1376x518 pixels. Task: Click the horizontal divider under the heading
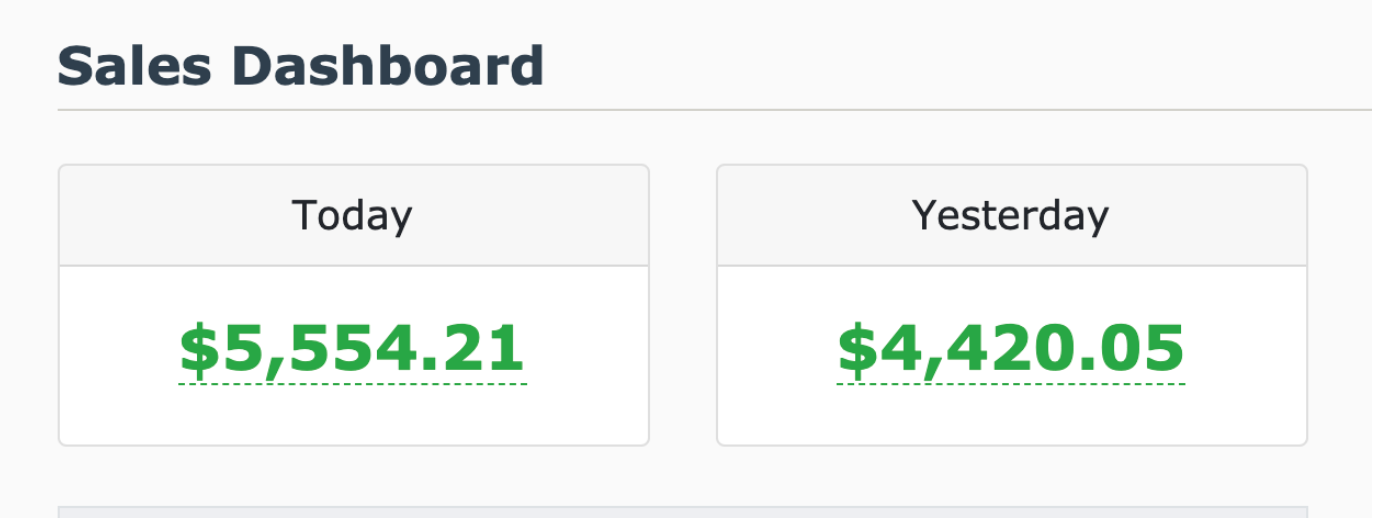[x=700, y=109]
